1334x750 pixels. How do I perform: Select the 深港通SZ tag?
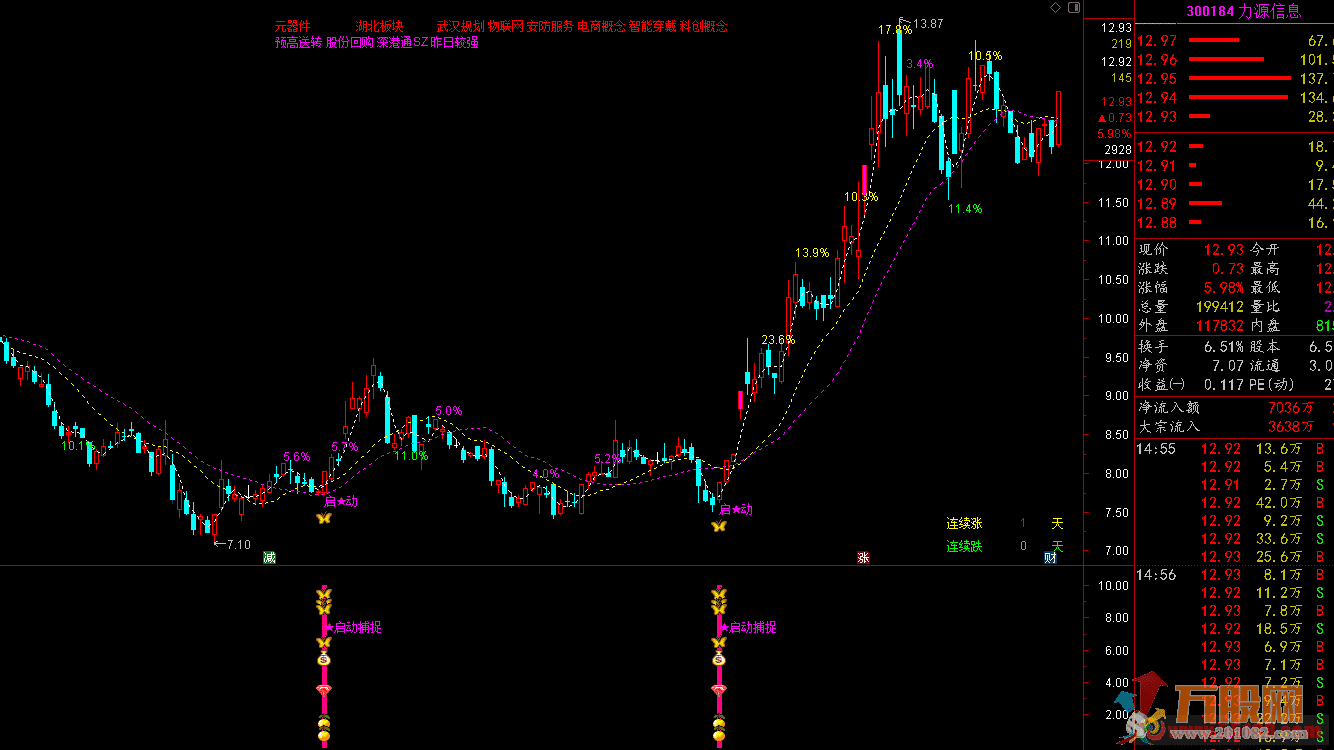point(402,43)
